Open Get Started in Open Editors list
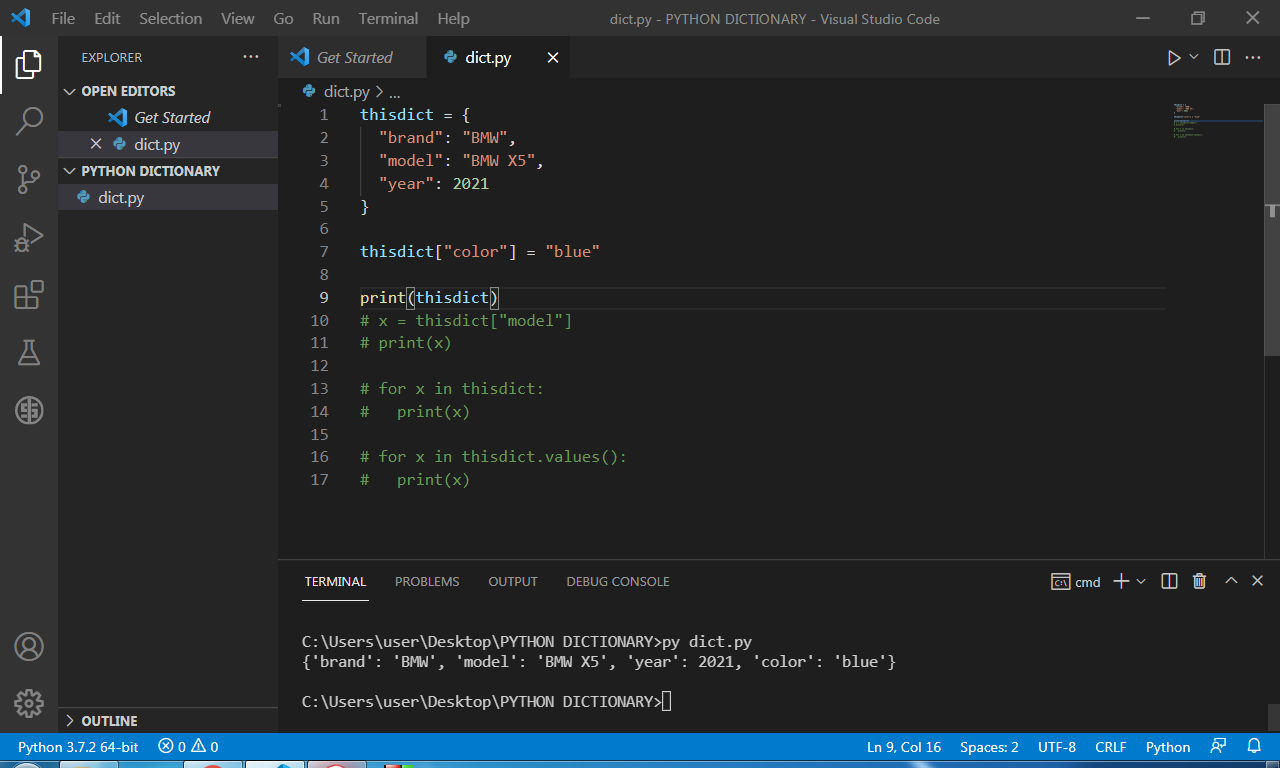1280x768 pixels. 168,117
